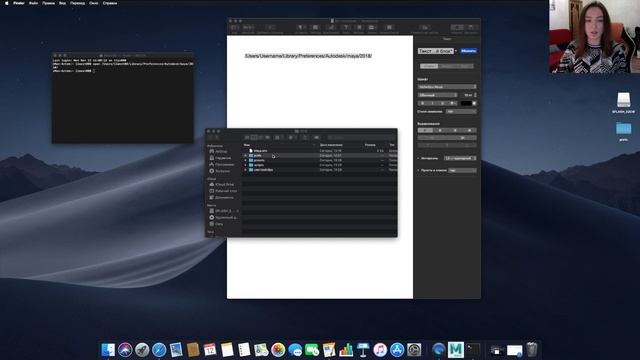Open the Finder share button
Viewport: 640px width, 360px height.
(x=304, y=138)
